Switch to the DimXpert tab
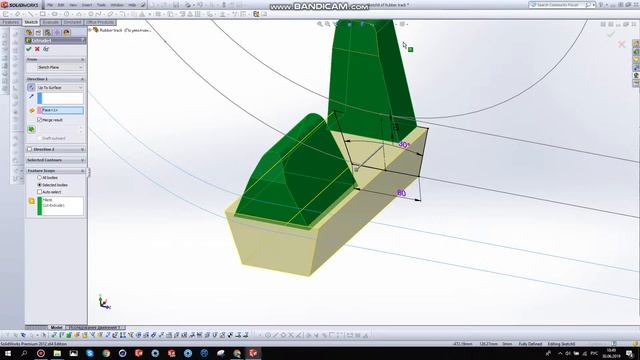Screen dimensions: 640x360 pyautogui.click(x=72, y=22)
